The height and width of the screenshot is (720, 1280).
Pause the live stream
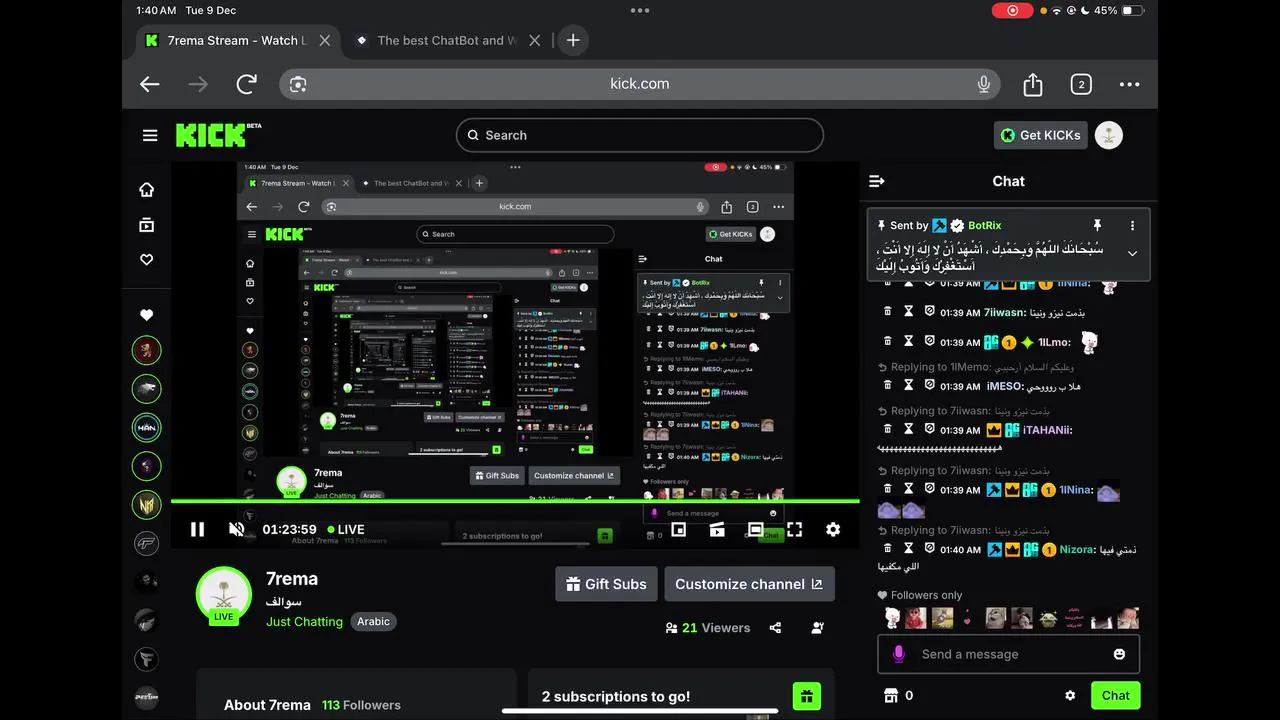point(197,529)
